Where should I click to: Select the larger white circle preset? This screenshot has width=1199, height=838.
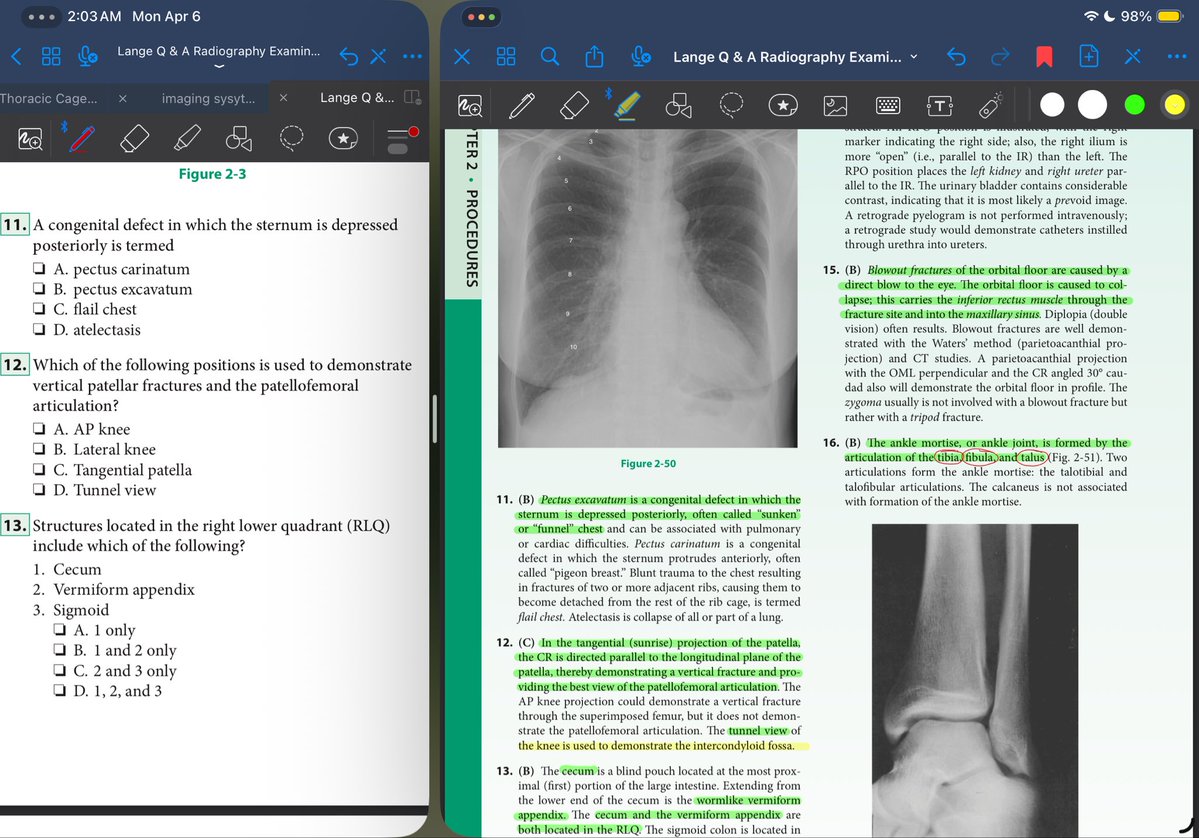click(1092, 105)
